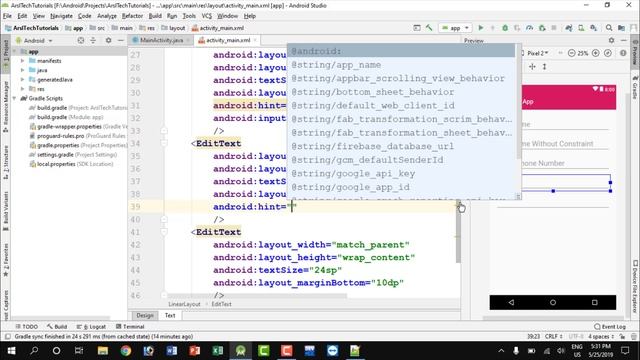Hide the Preview panel with the minus icon
The height and width of the screenshot is (360, 640).
point(623,40)
